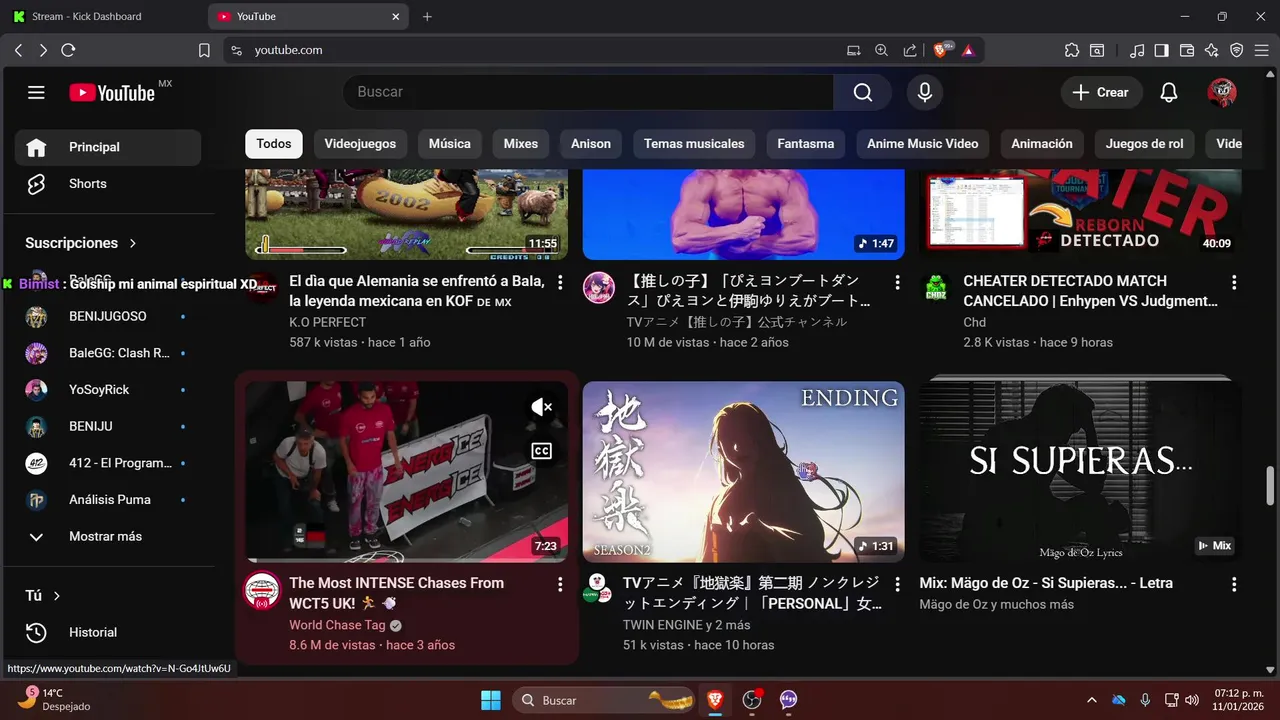Open the Windows Start menu
This screenshot has width=1280, height=720.
pos(491,700)
